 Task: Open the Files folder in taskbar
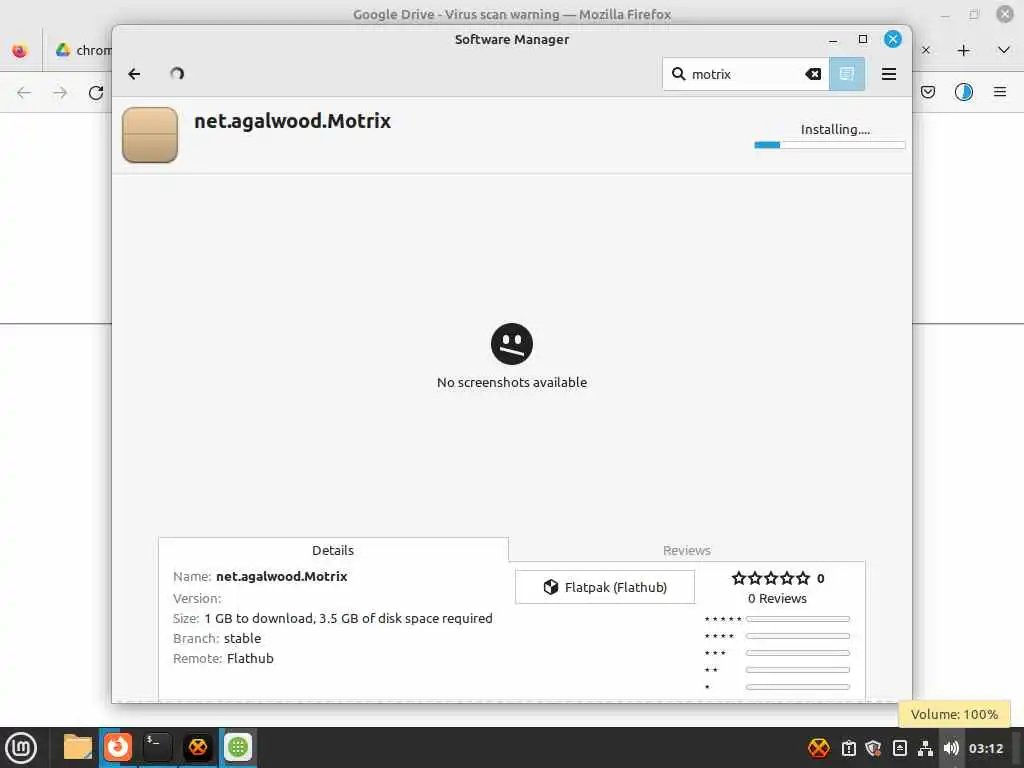(78, 747)
